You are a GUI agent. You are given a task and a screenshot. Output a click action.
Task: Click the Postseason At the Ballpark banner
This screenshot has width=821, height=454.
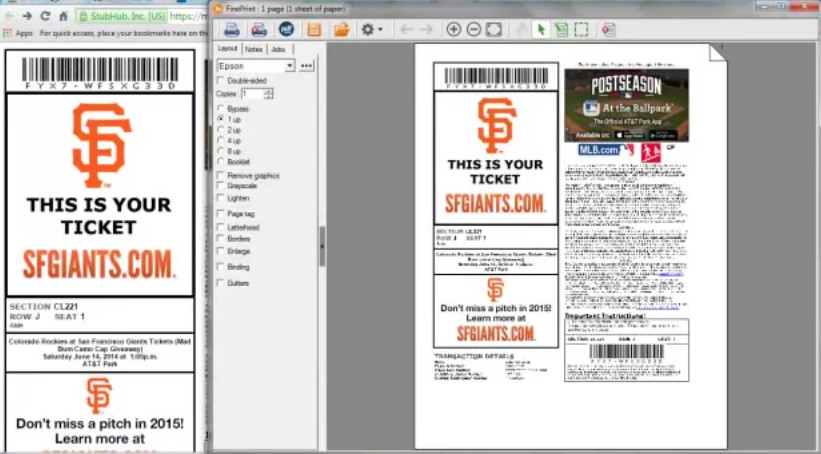pyautogui.click(x=626, y=105)
